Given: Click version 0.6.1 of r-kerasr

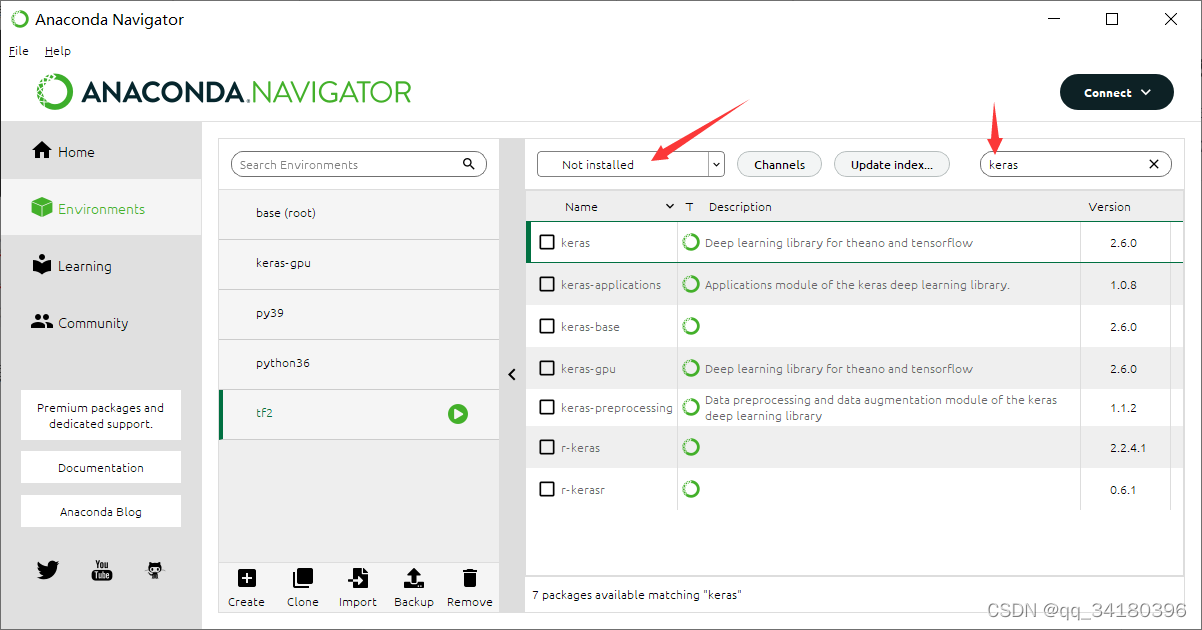Looking at the screenshot, I should 1123,490.
